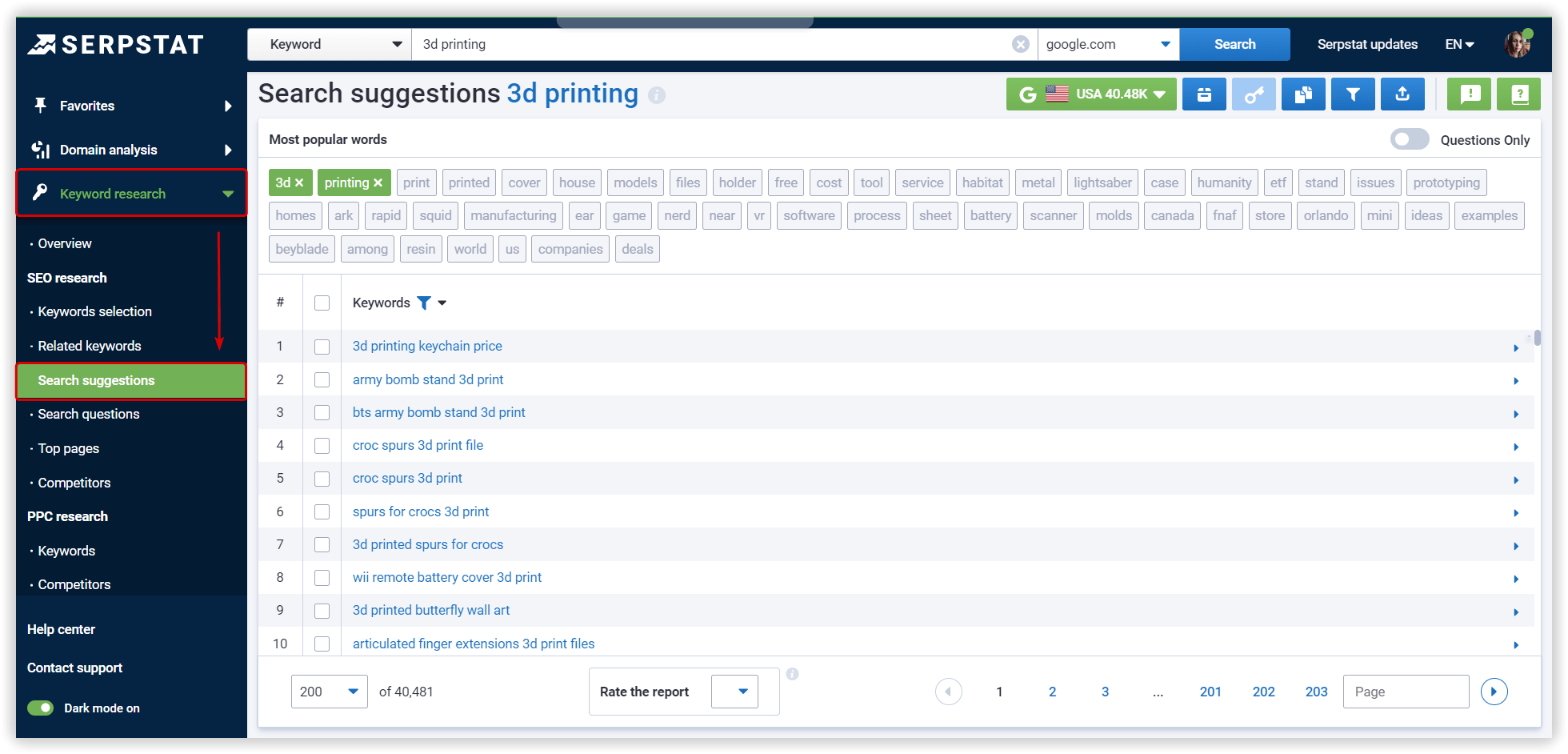Expand row arrow for '3d printed butterfly wall art'

tap(1516, 612)
